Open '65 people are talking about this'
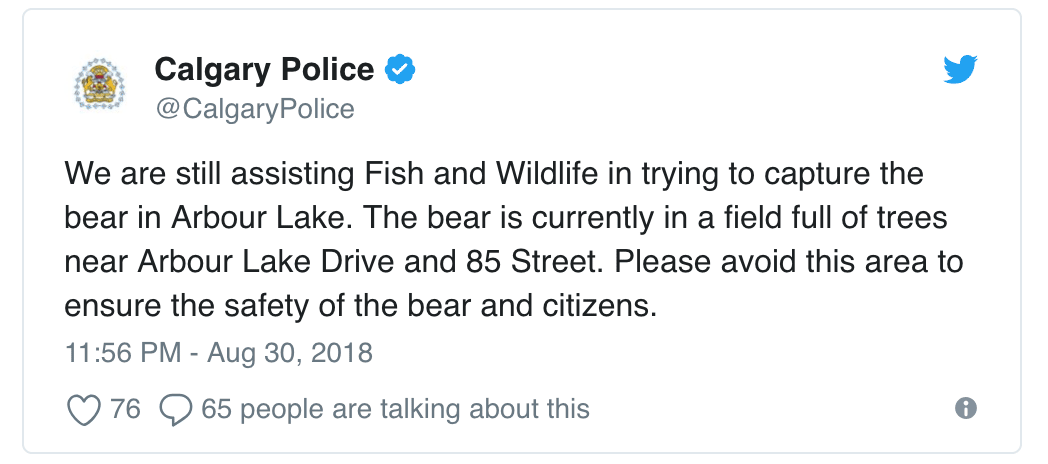1048x464 pixels. click(x=396, y=409)
